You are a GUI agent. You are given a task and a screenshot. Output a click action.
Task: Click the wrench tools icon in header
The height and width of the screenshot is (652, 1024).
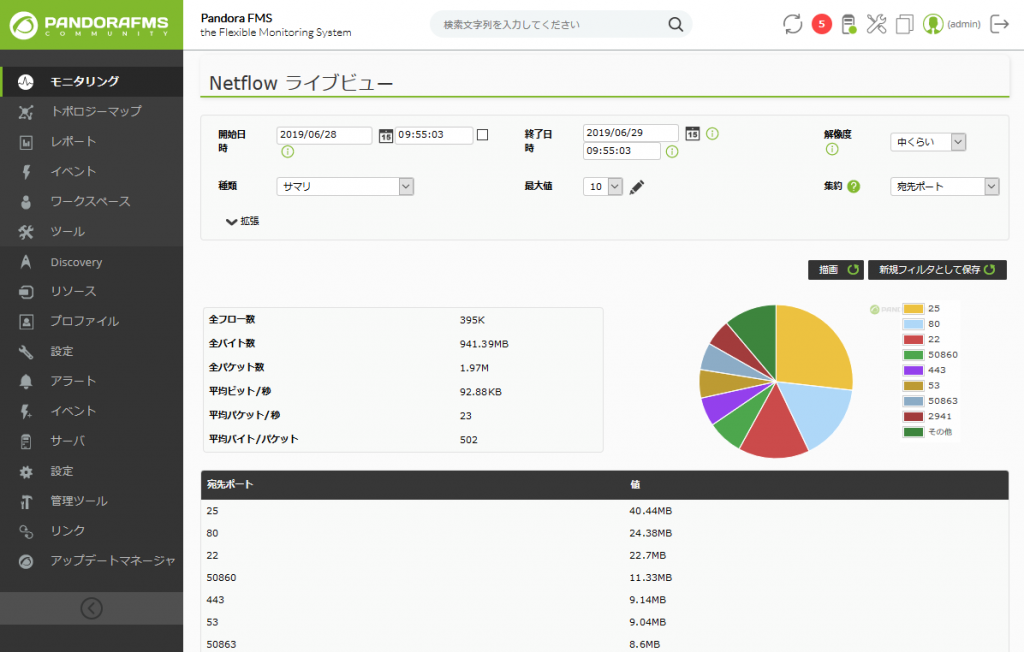[877, 23]
